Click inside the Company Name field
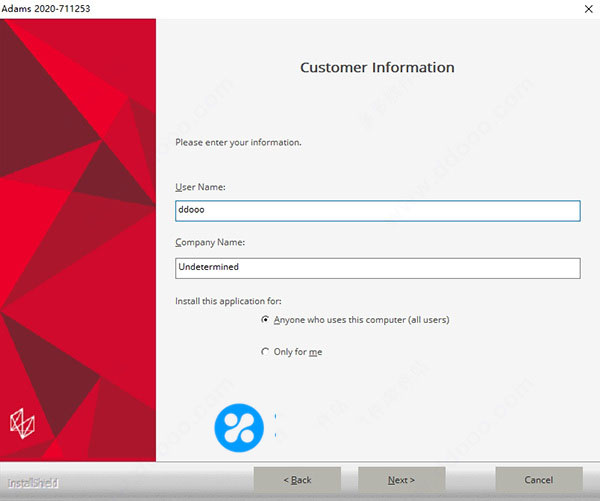Screen dimensions: 600x501 coord(377,268)
